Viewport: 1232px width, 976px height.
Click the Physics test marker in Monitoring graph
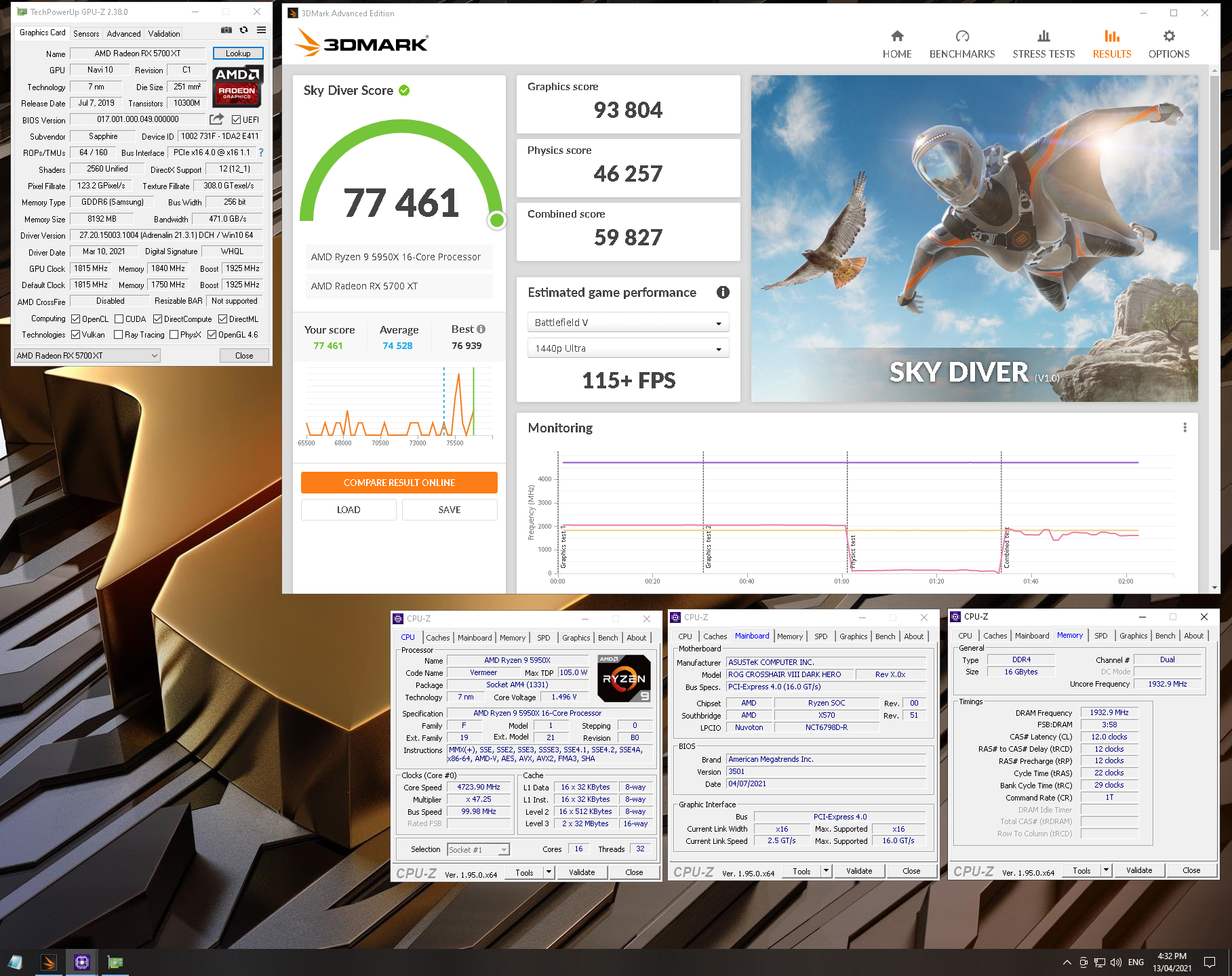[852, 552]
